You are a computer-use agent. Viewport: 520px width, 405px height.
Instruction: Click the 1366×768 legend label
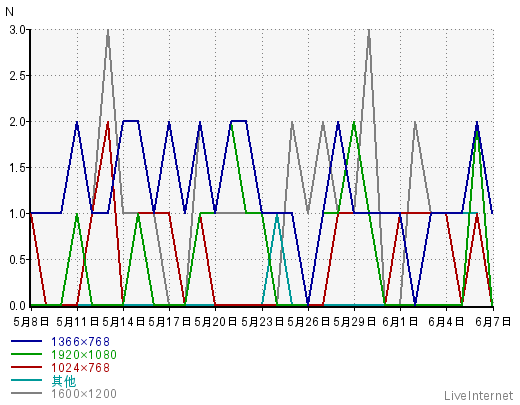point(80,342)
